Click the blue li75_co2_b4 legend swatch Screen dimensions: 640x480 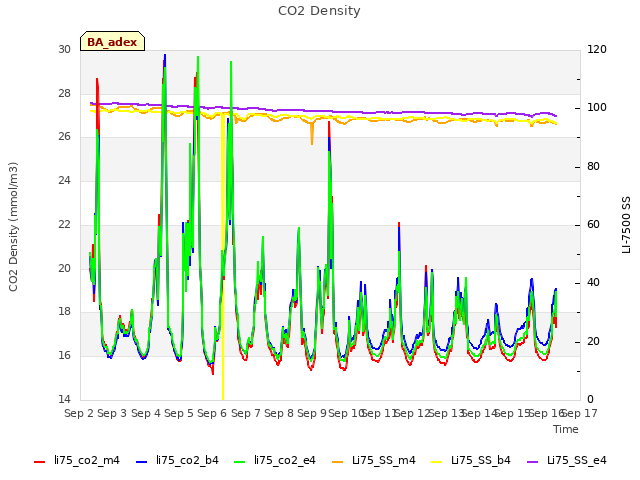pyautogui.click(x=141, y=462)
